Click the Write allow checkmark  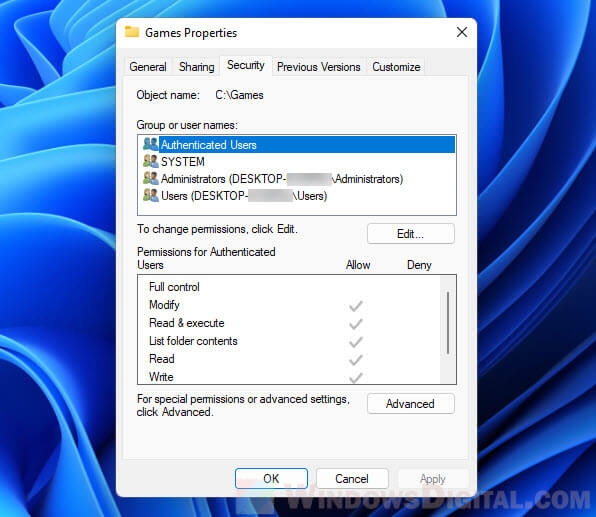coord(356,377)
